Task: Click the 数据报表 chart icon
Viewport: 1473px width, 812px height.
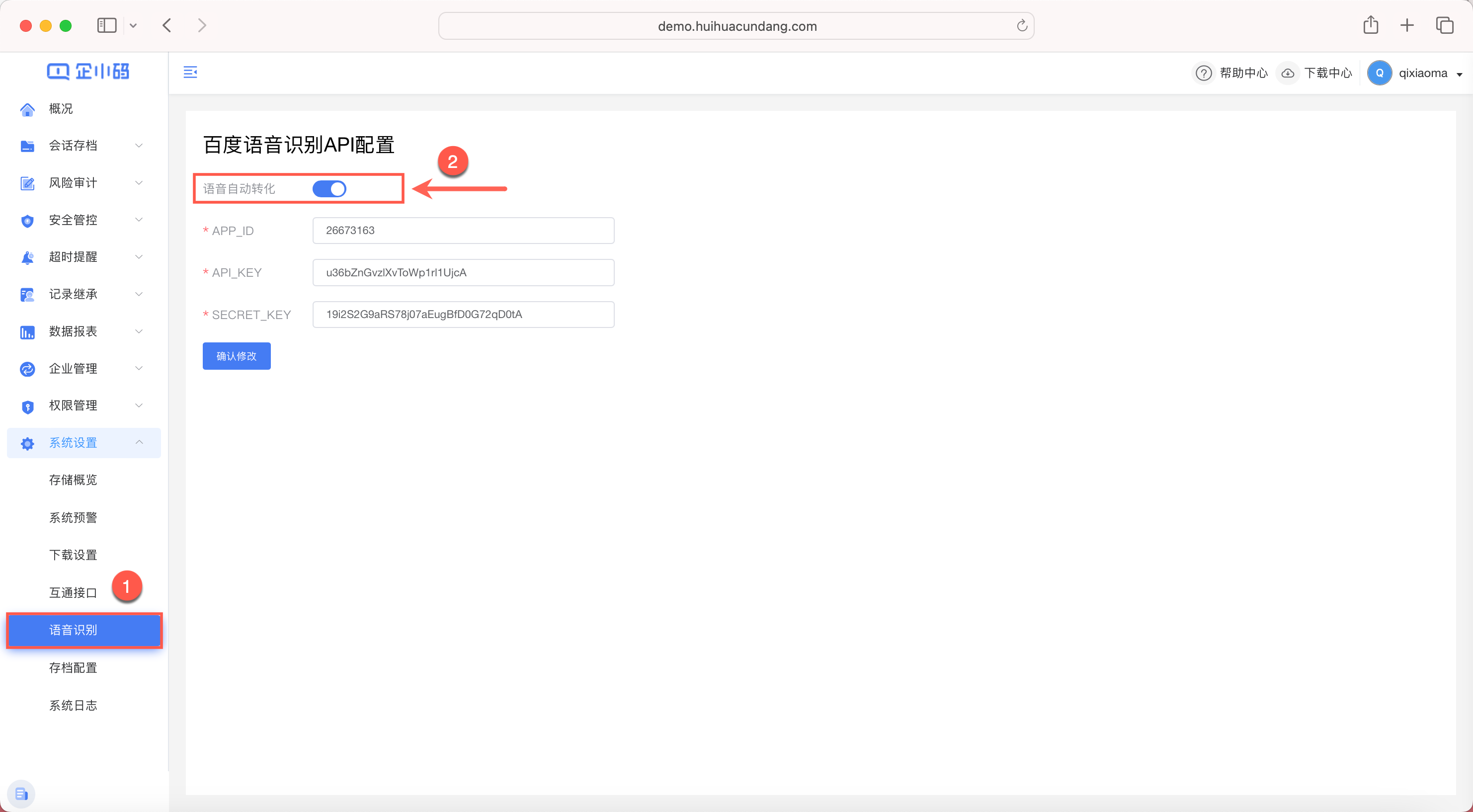Action: [27, 332]
